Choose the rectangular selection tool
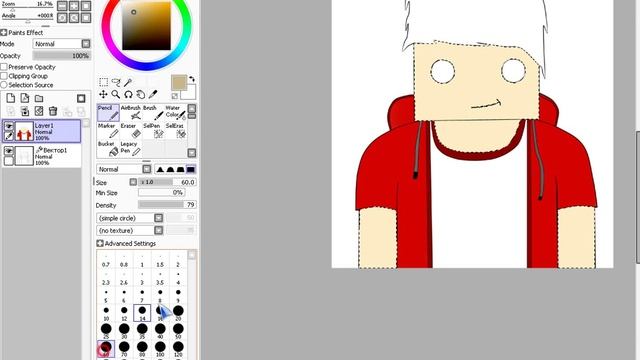The image size is (640, 360). point(104,82)
